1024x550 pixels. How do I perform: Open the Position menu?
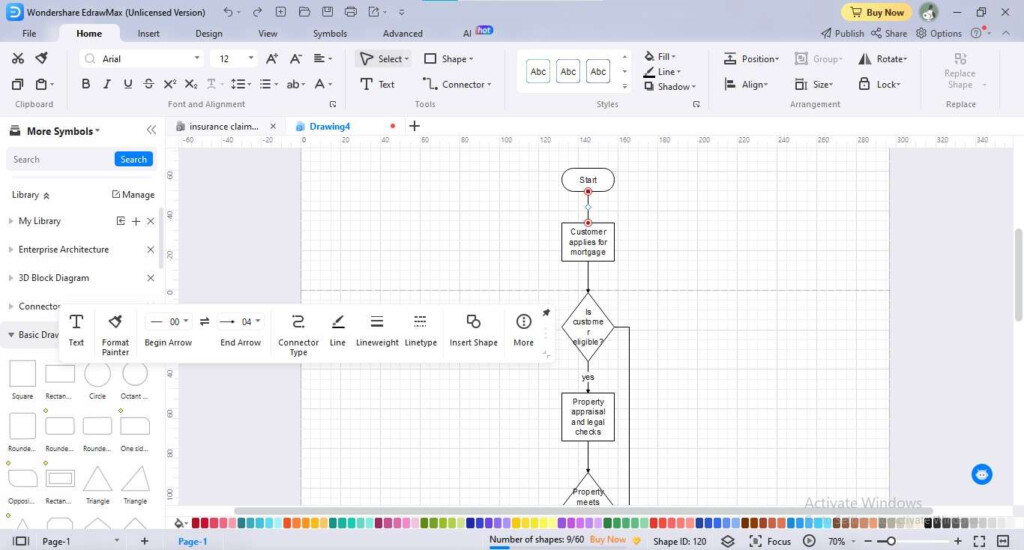[751, 59]
